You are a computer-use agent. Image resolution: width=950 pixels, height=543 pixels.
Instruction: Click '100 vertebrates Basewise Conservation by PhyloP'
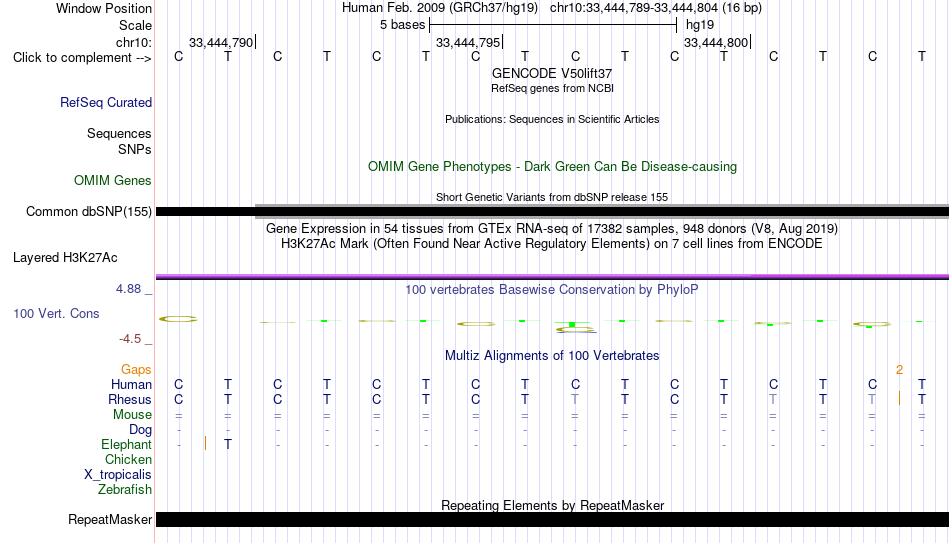(x=552, y=290)
